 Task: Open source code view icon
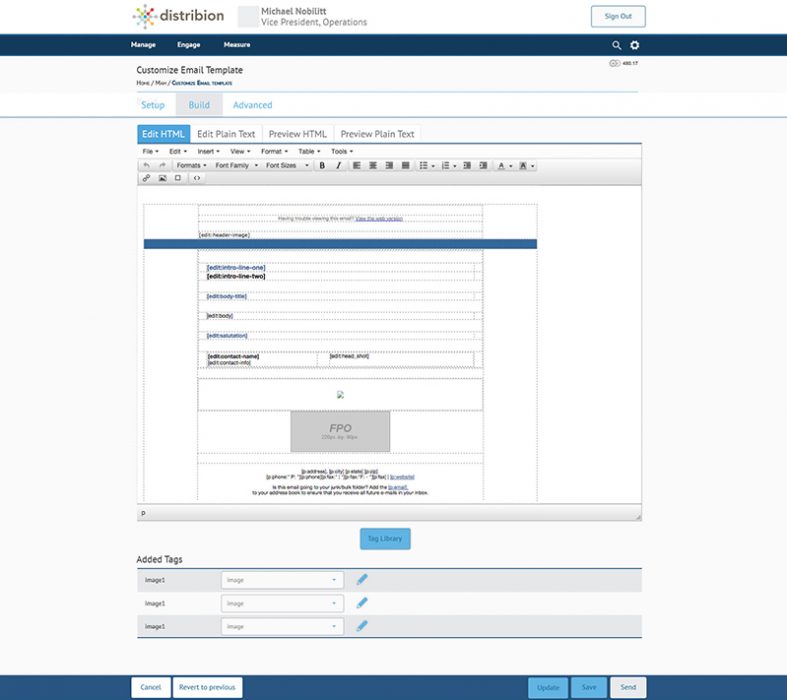197,178
